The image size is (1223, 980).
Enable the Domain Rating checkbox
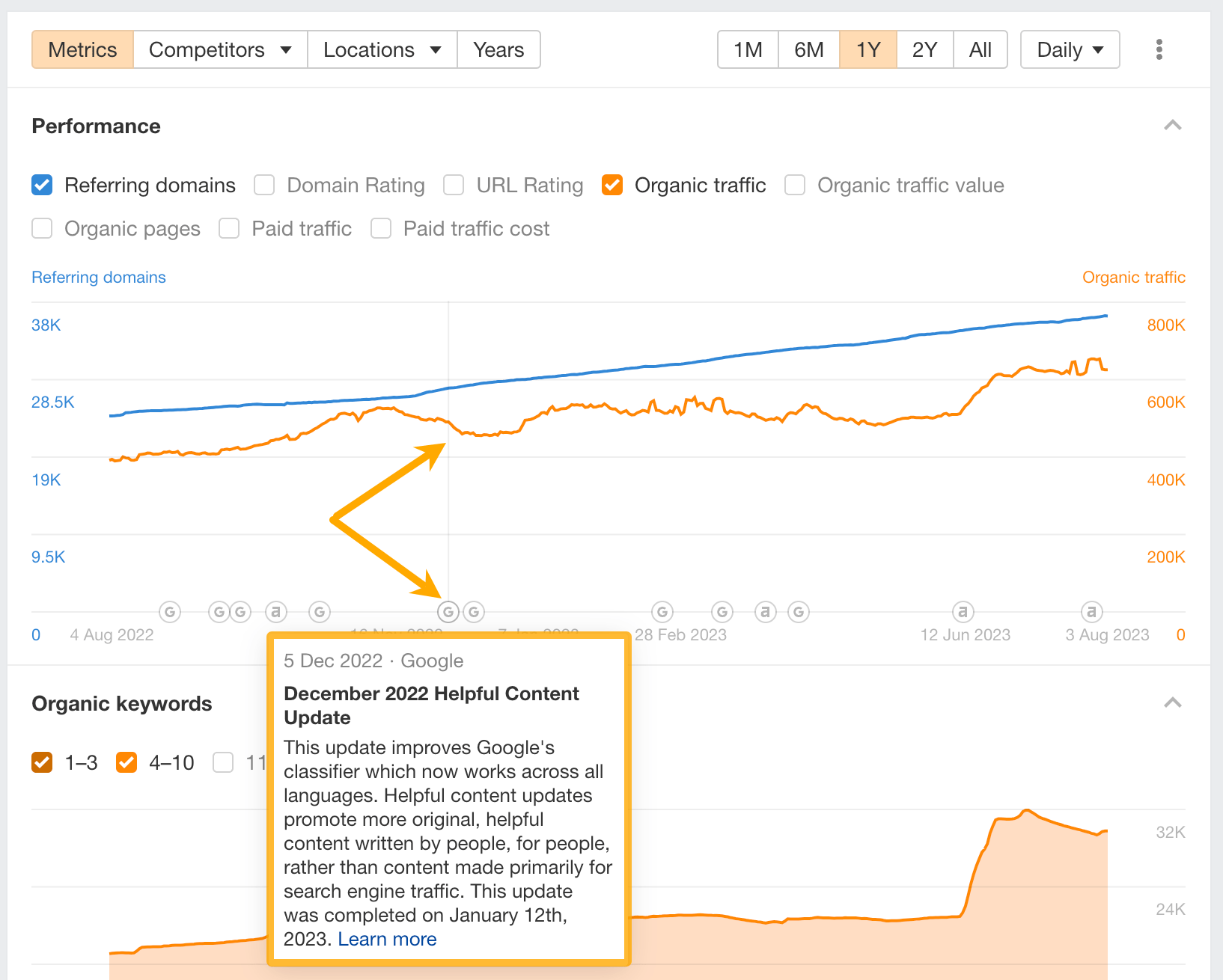[x=264, y=185]
